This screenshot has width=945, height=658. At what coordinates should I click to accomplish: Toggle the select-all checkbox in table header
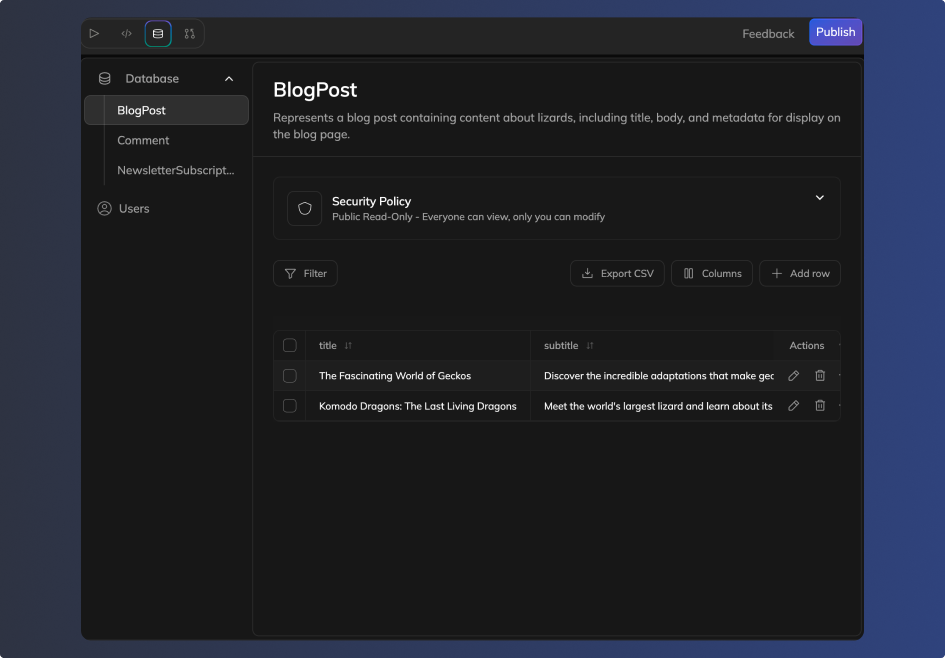[x=290, y=346]
